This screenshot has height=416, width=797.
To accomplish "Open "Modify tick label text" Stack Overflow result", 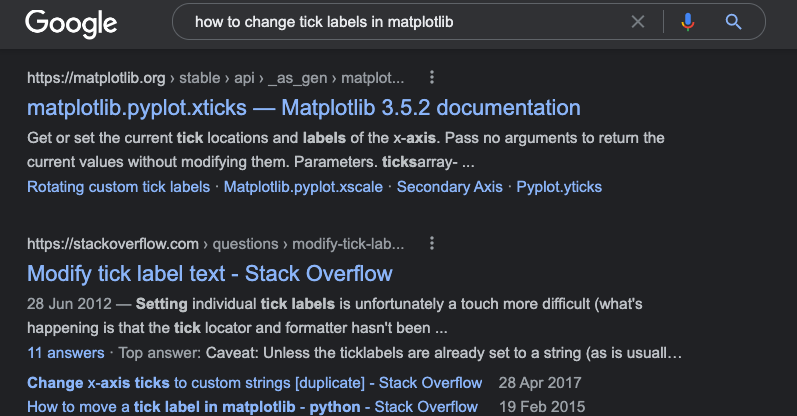I will (210, 273).
